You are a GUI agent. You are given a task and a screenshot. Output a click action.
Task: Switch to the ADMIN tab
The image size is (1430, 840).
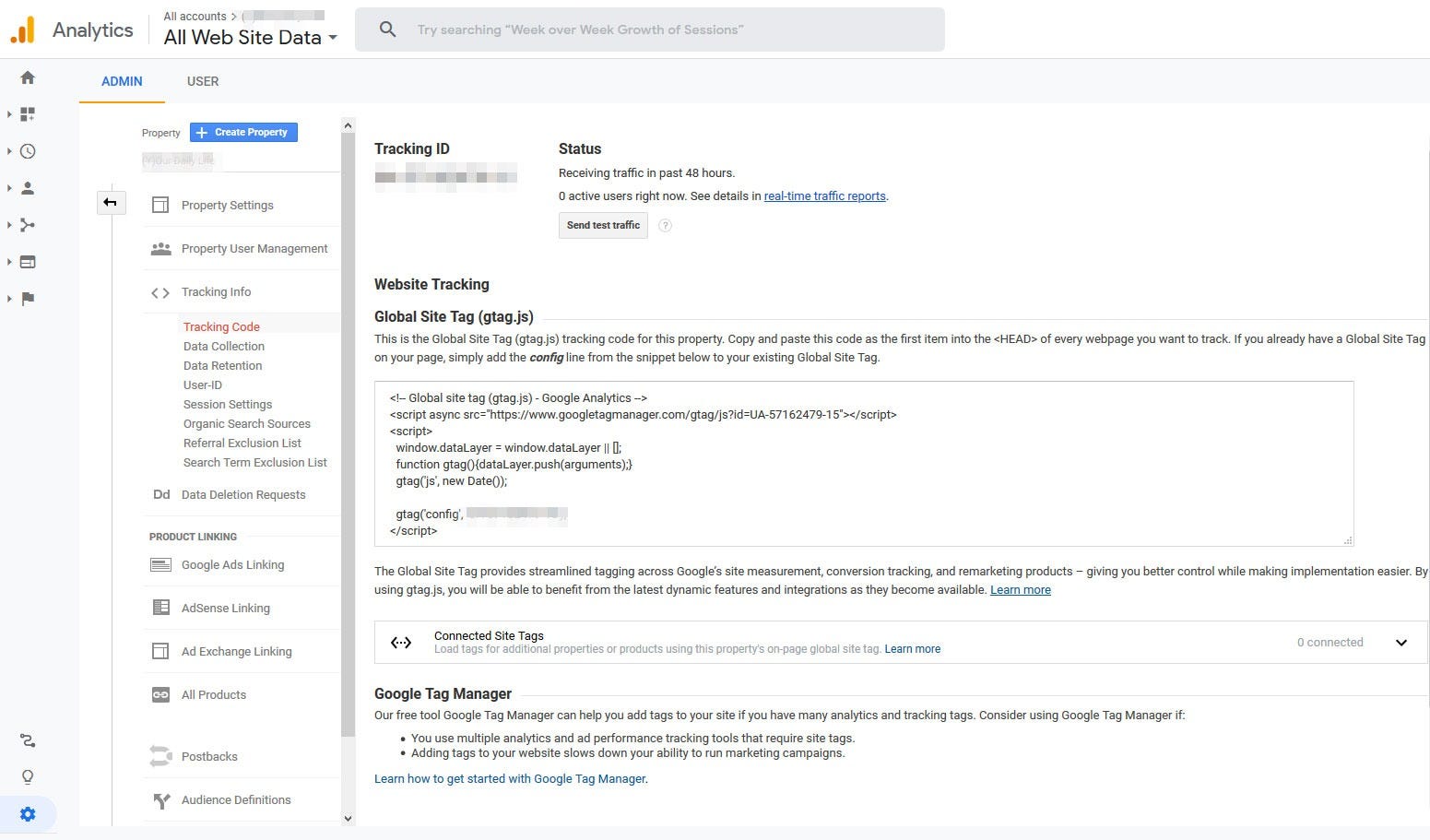tap(122, 81)
